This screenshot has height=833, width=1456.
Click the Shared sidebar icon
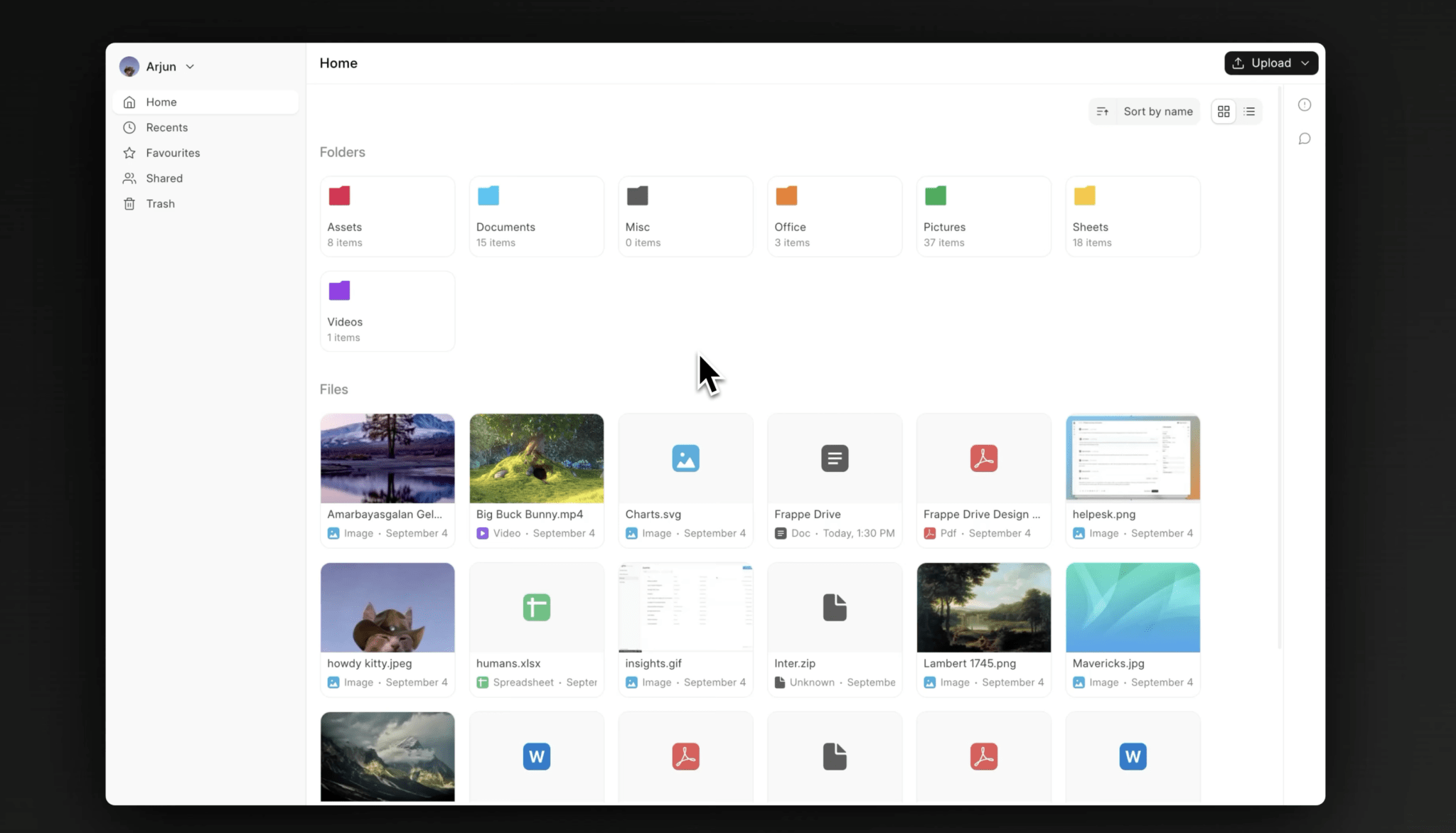coord(129,178)
